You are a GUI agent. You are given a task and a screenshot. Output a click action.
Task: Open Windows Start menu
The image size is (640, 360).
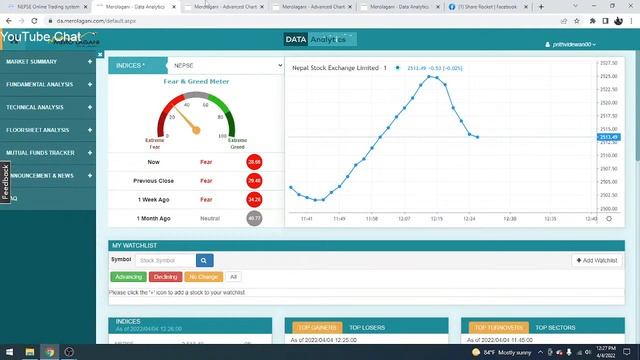coord(9,352)
